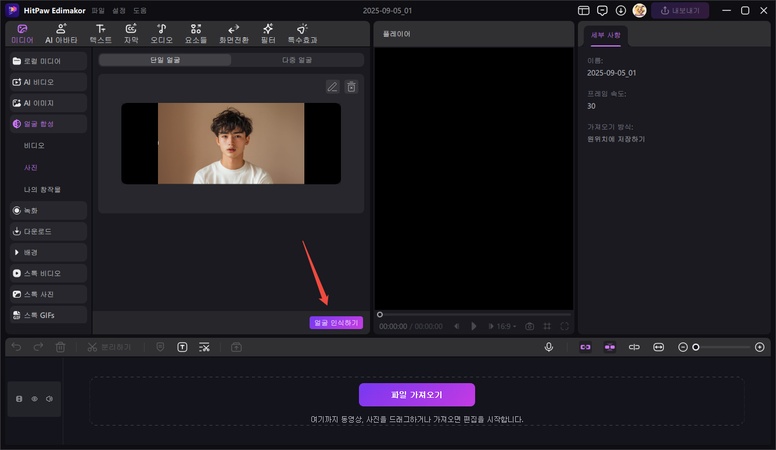
Task: Open the 미디어 media tab
Action: 22,34
